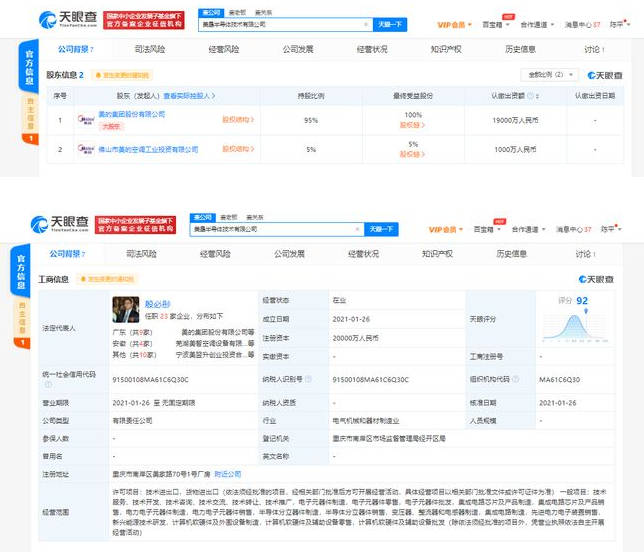Clear search box above 股东信息 section
This screenshot has width=644, height=554.
coord(366,24)
